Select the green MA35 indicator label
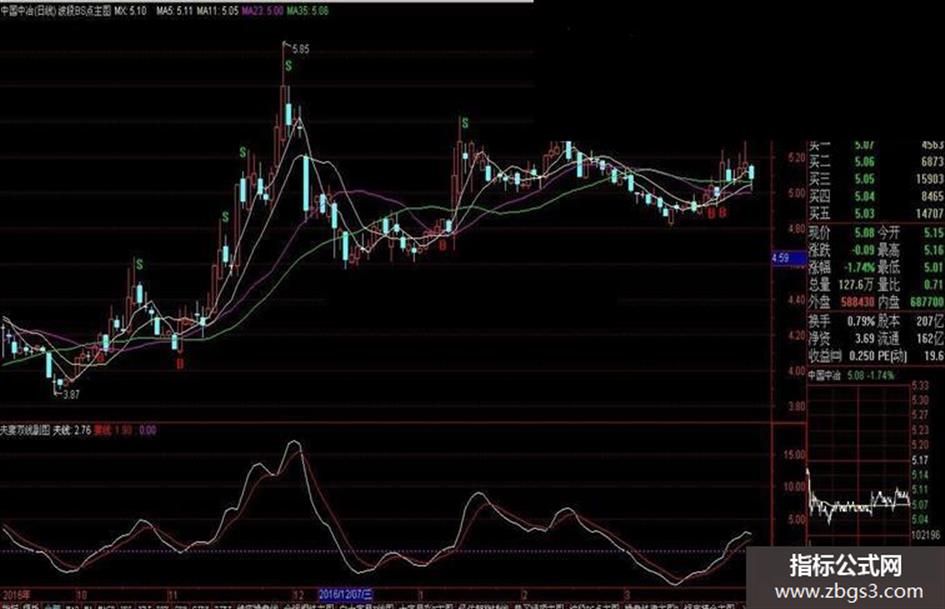Image resolution: width=945 pixels, height=609 pixels. (x=307, y=11)
